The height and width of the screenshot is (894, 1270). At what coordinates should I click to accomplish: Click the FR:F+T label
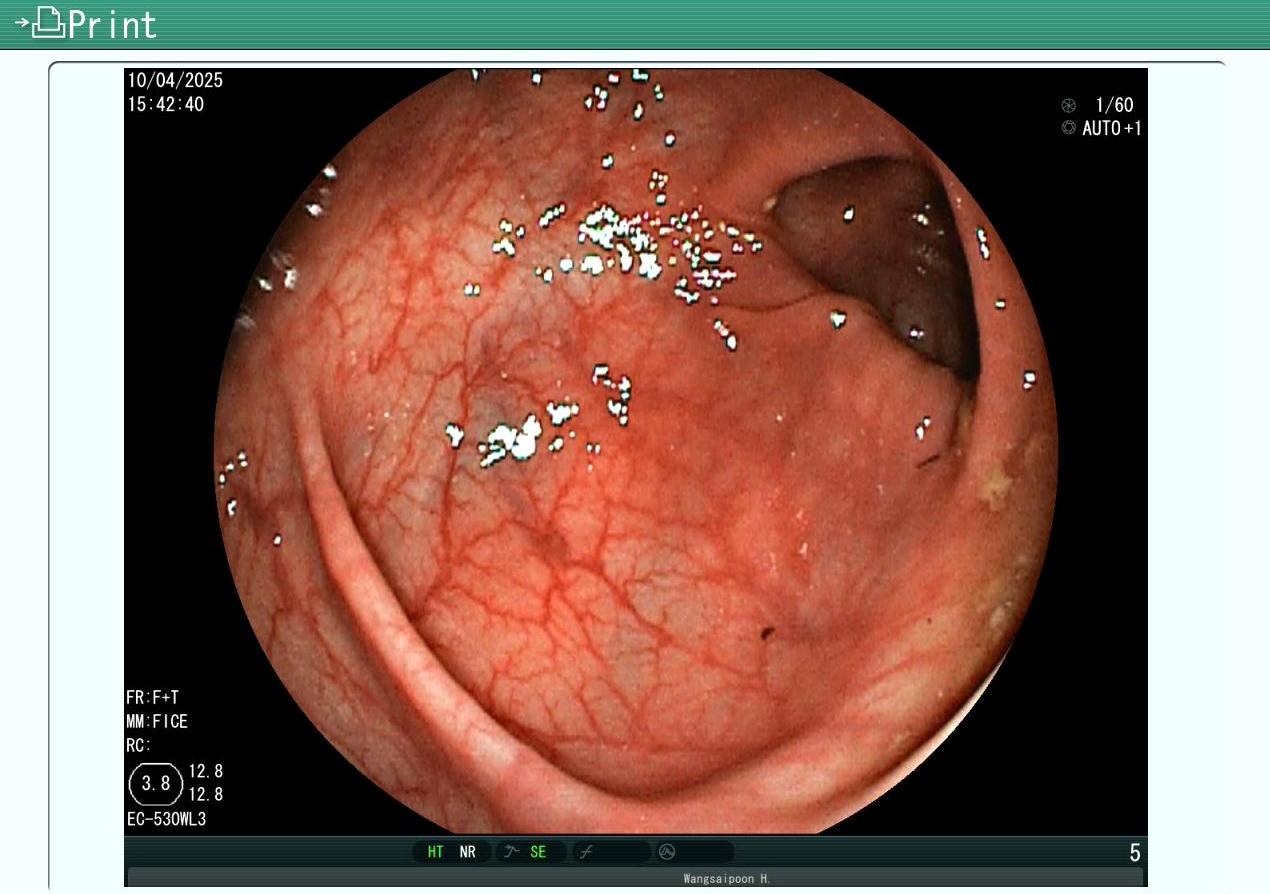tap(153, 697)
